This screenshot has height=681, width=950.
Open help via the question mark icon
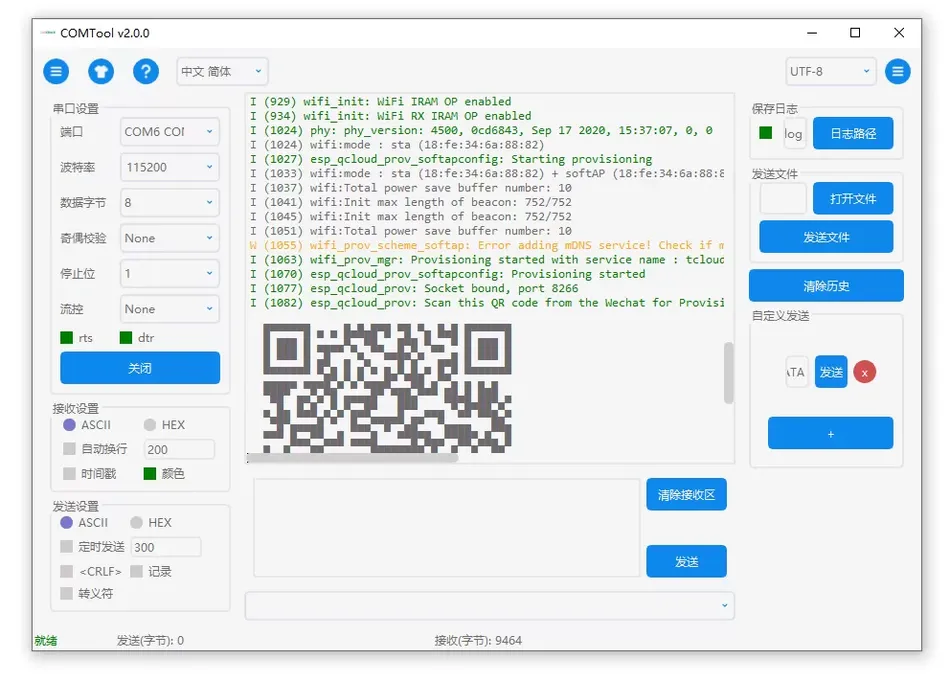coord(144,71)
